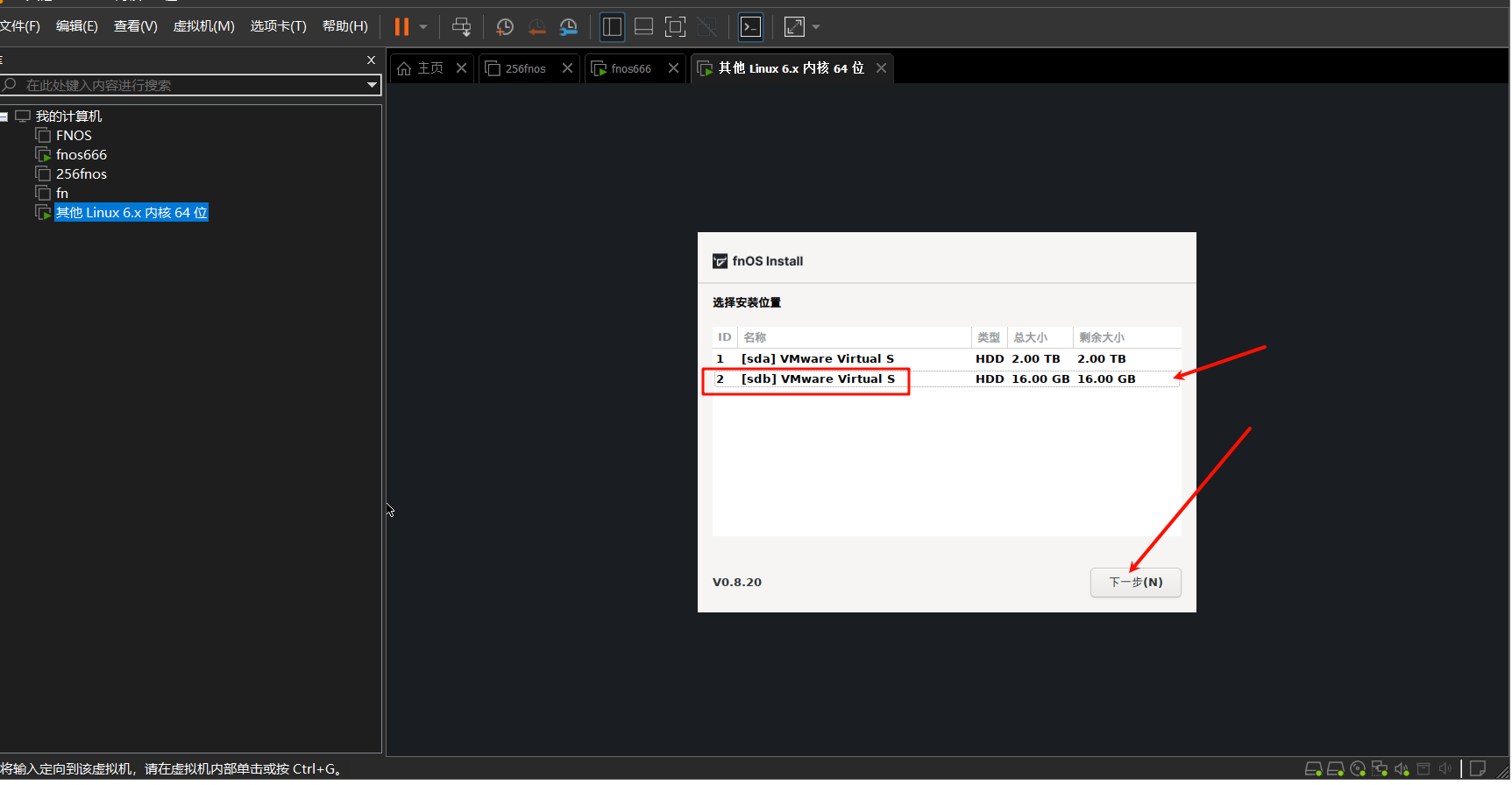The image size is (1512, 785).
Task: Click the ID column header
Action: click(x=725, y=337)
